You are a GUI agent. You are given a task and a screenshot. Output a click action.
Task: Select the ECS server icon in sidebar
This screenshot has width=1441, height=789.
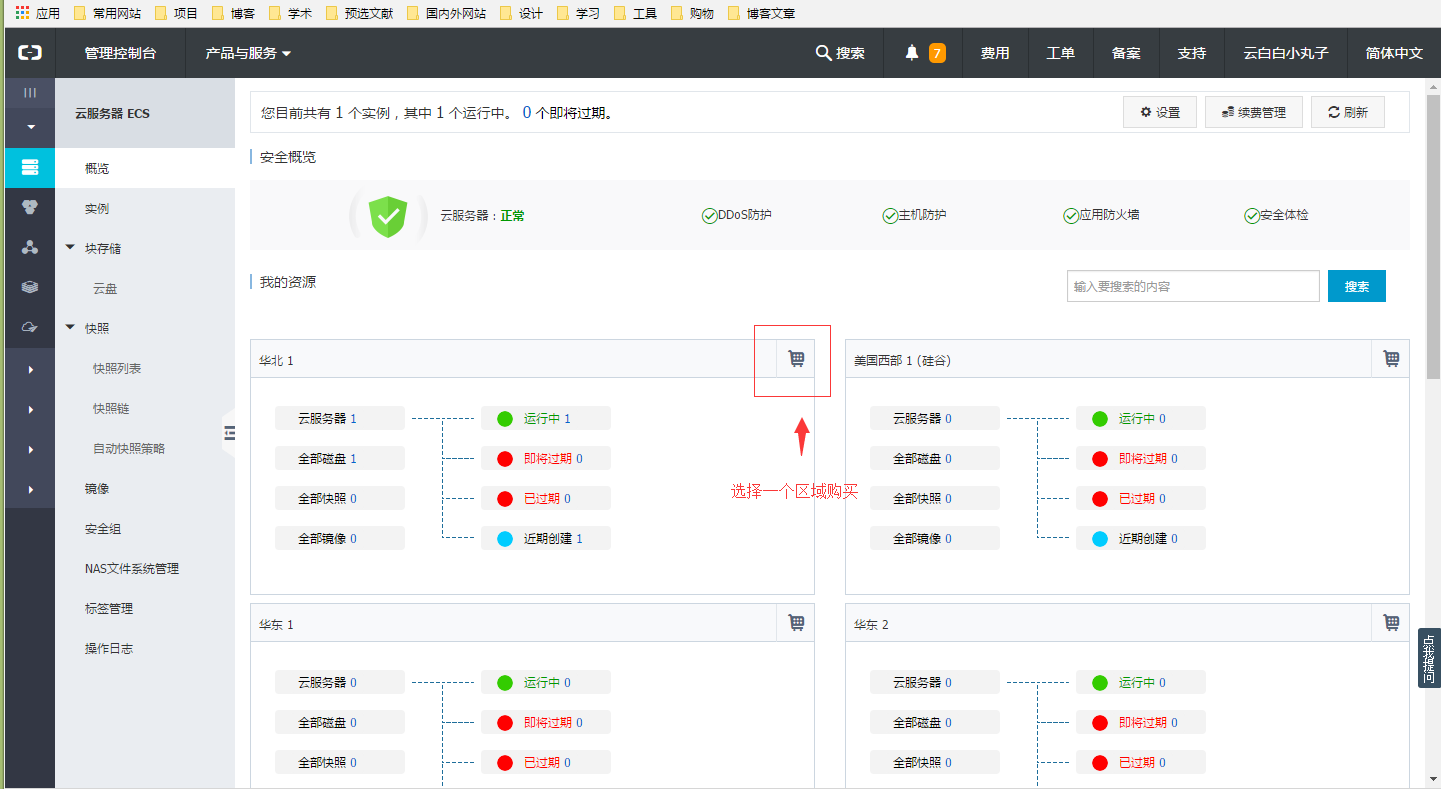(x=30, y=167)
